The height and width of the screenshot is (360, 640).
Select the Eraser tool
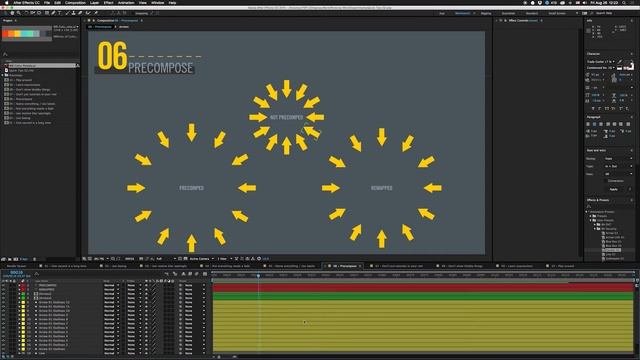point(80,13)
